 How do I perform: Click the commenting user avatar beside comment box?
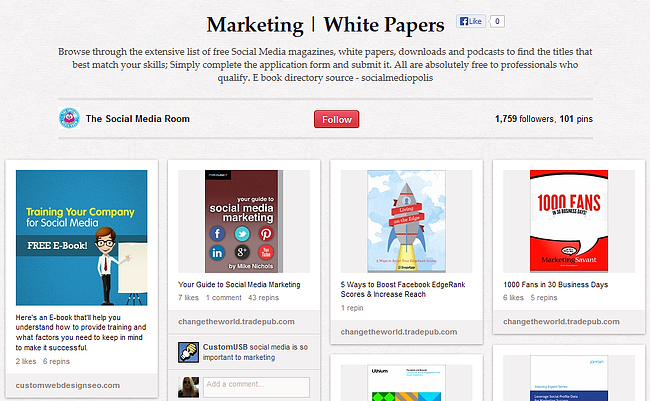point(187,386)
